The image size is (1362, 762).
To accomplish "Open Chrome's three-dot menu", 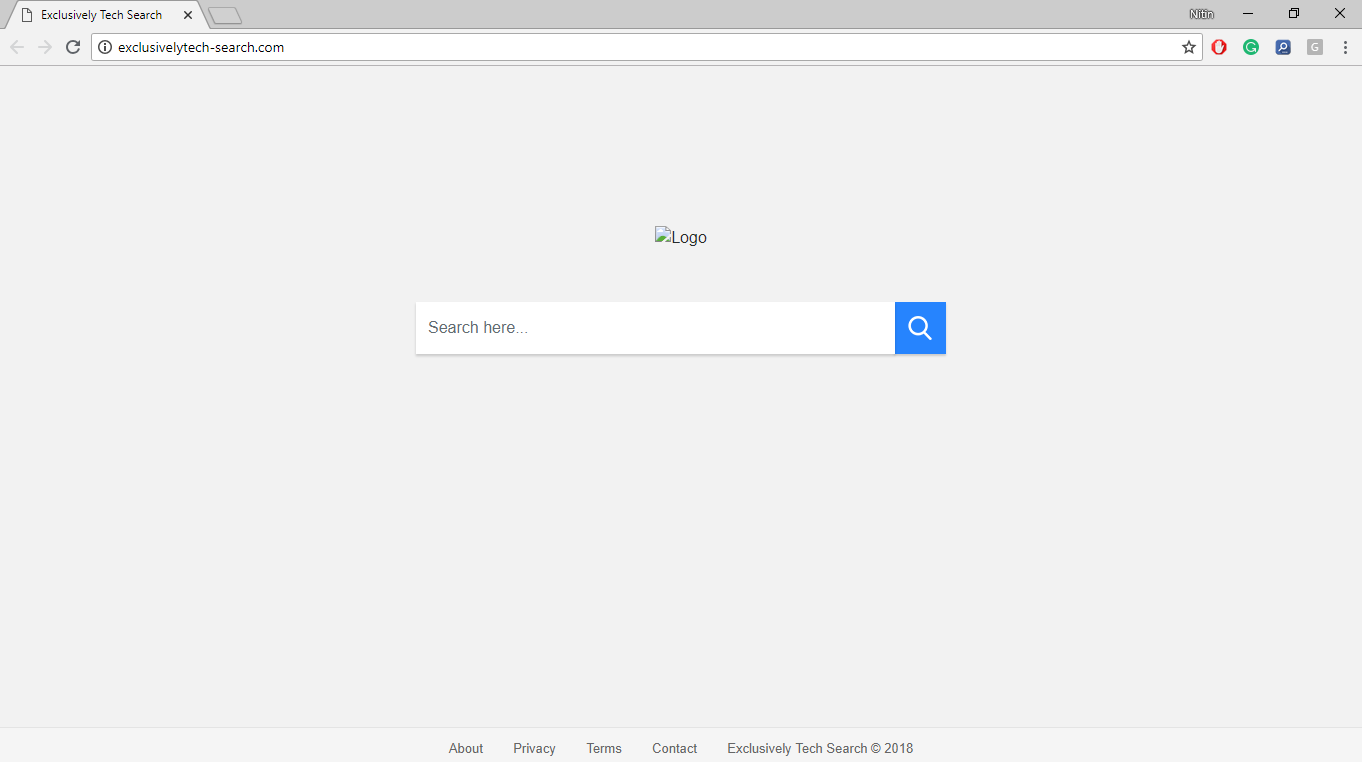I will (1344, 46).
